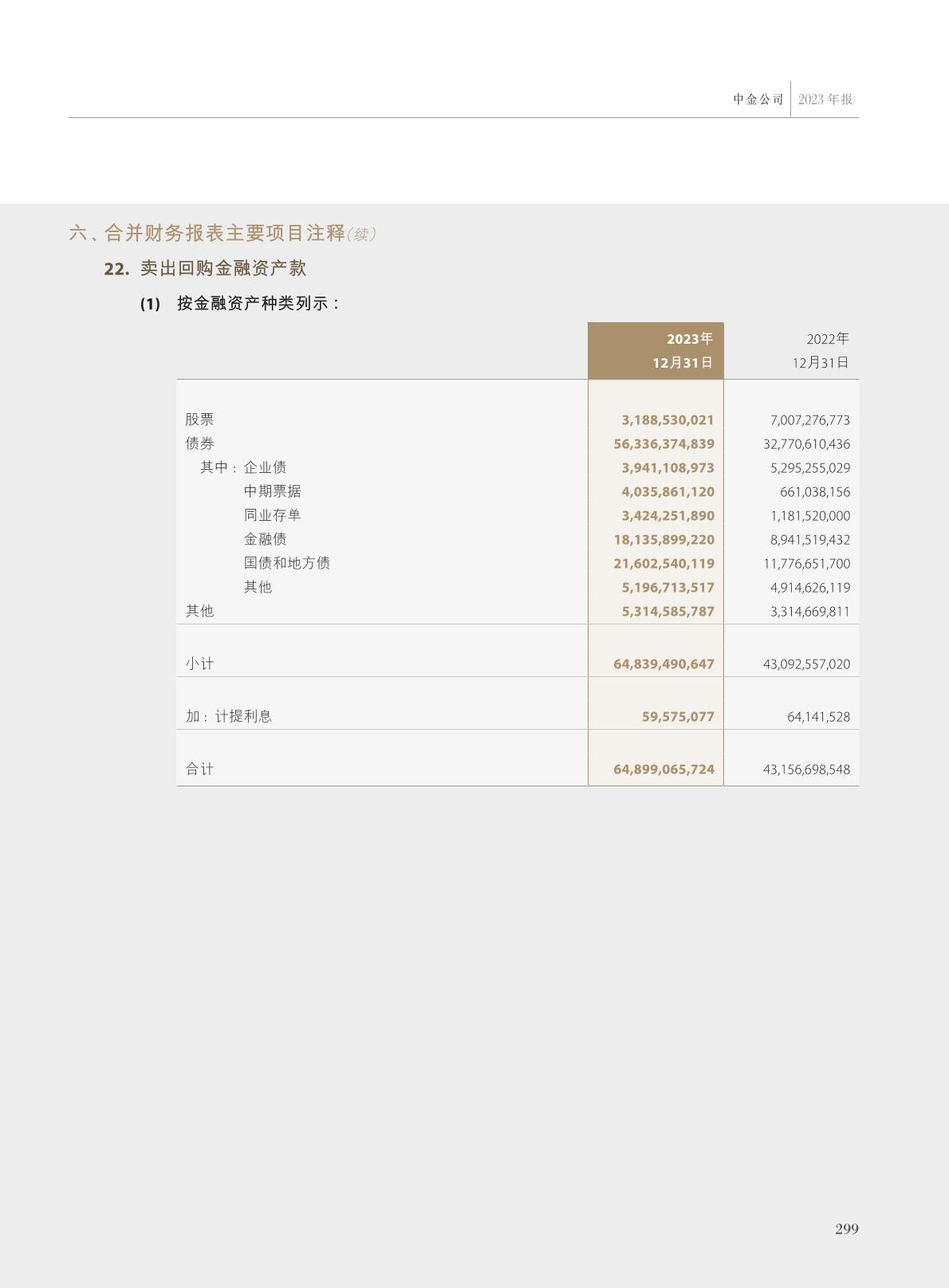
Task: Select the 企业债 row label
Action: click(265, 467)
